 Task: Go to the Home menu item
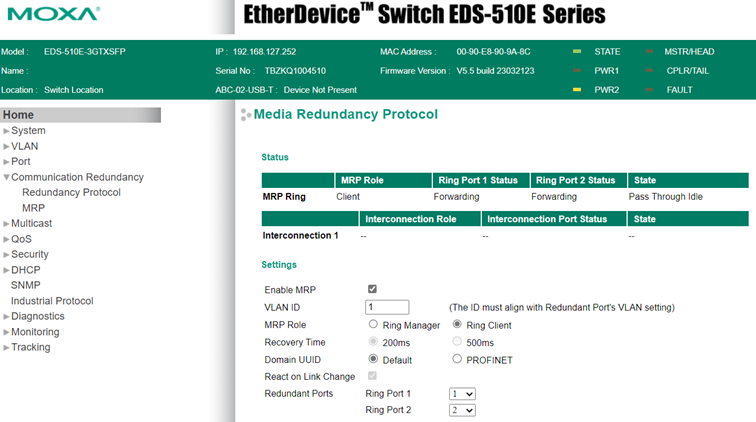pyautogui.click(x=81, y=115)
